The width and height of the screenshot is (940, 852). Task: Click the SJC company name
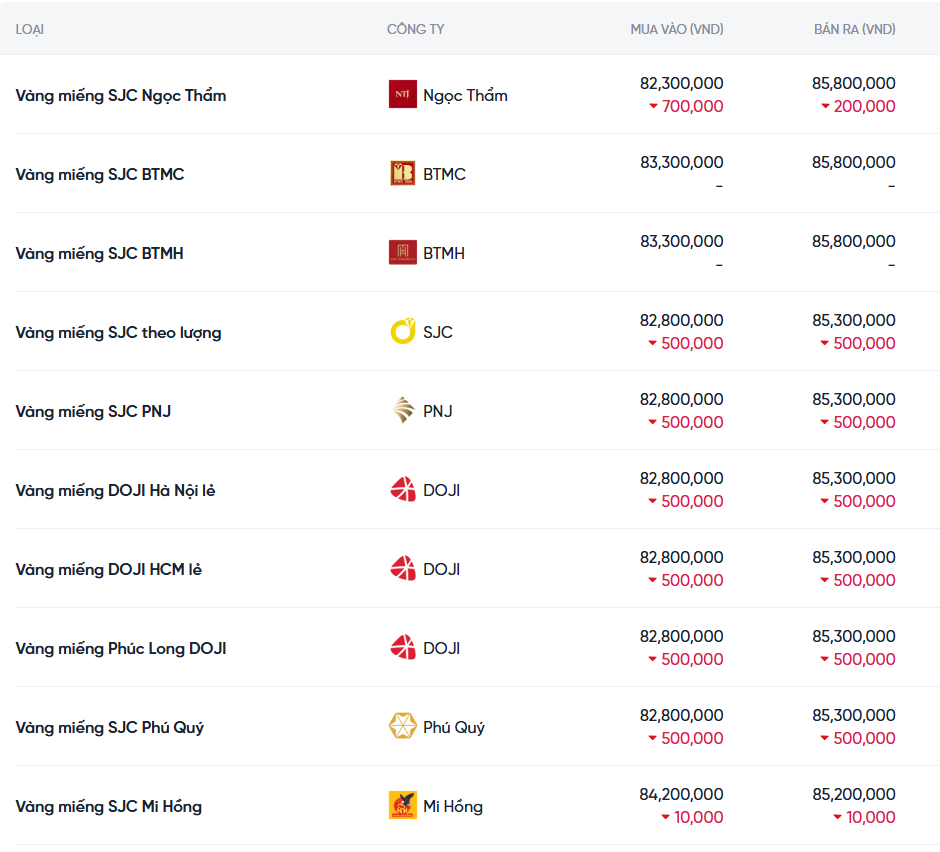(x=438, y=332)
